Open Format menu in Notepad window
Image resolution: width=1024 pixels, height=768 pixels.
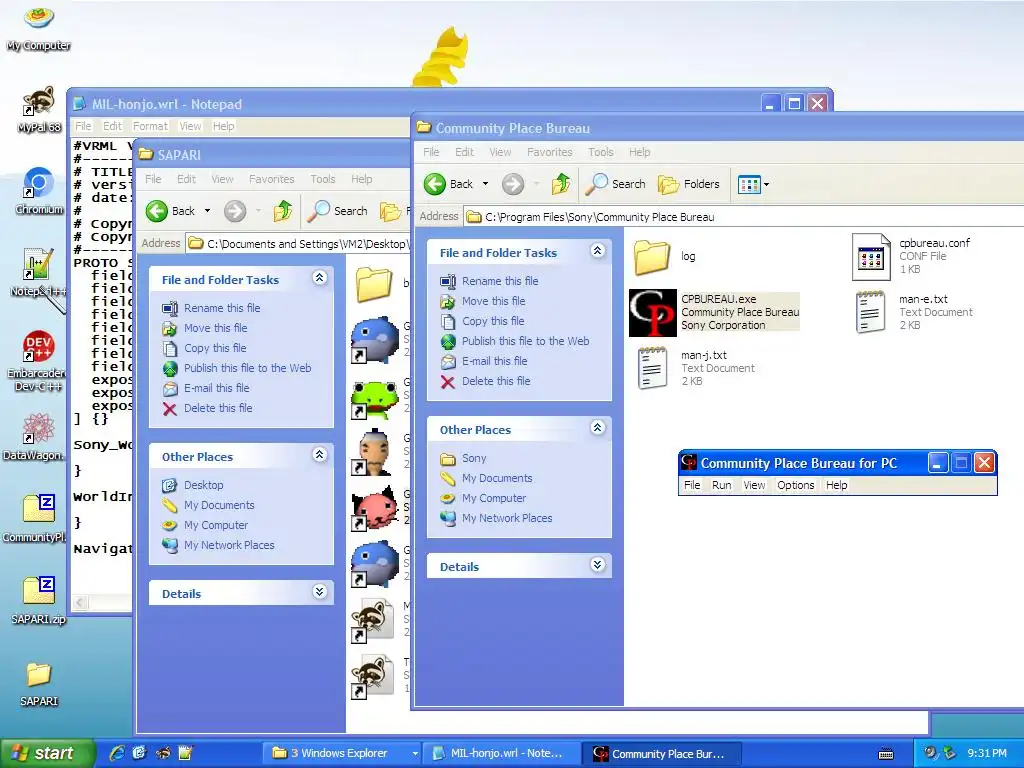tap(150, 126)
